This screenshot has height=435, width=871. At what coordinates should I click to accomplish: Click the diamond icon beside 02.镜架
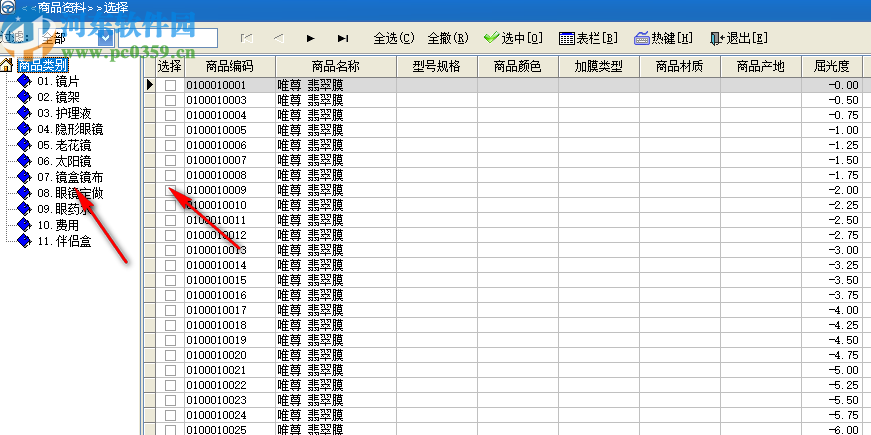[24, 97]
